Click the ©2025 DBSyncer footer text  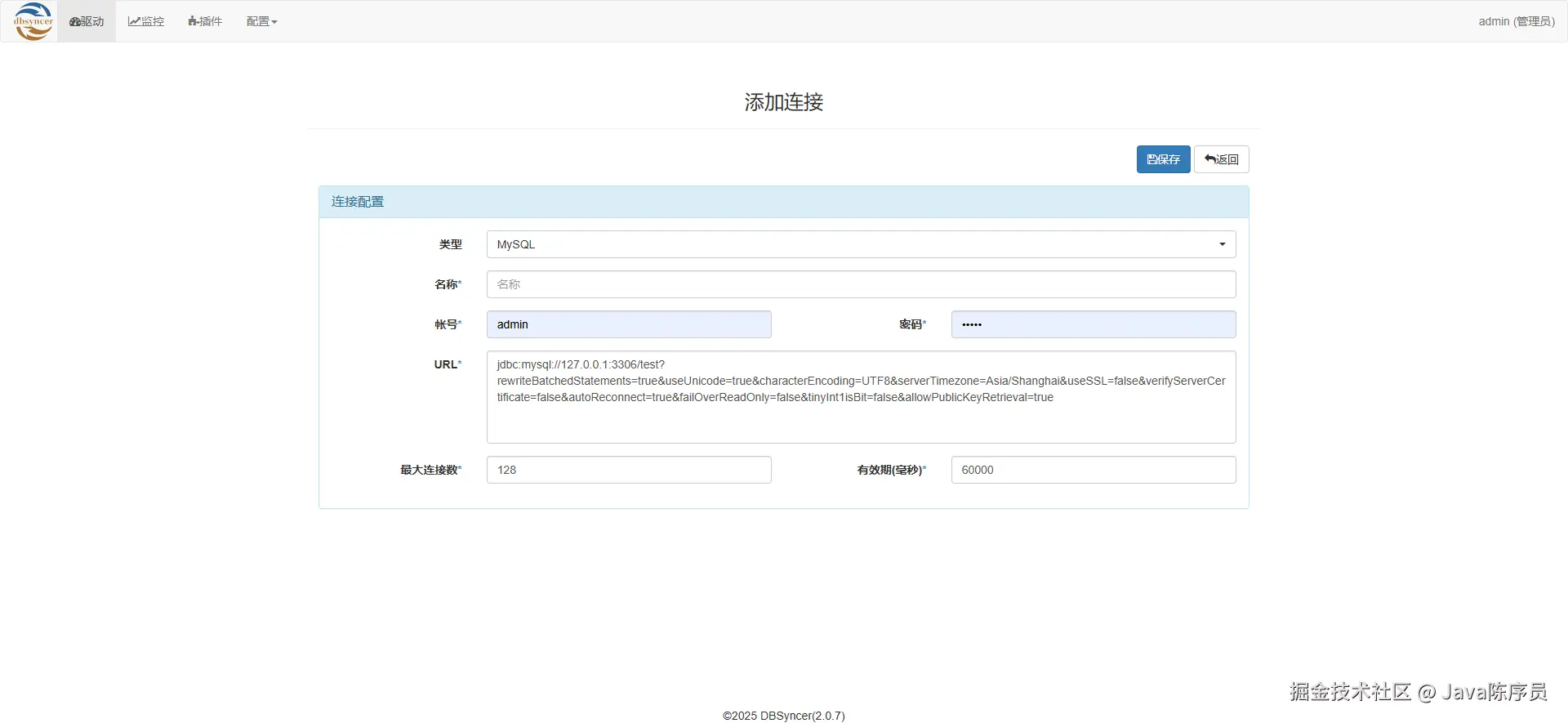pos(783,716)
